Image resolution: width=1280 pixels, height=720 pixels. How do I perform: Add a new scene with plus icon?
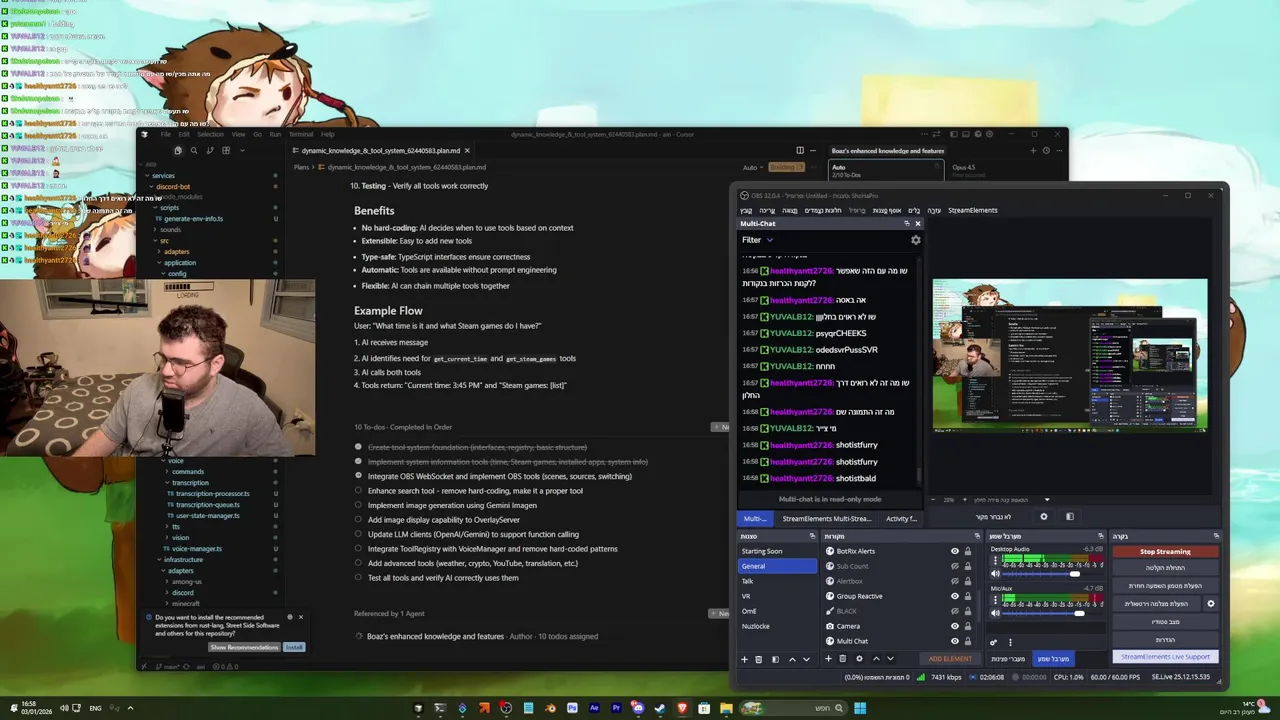pos(744,659)
